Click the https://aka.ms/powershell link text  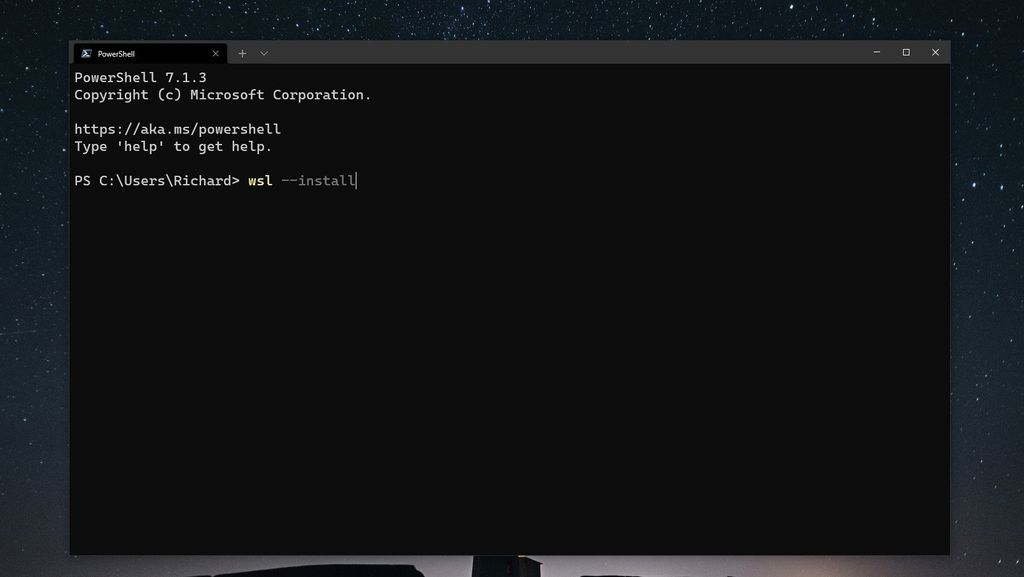click(x=178, y=129)
